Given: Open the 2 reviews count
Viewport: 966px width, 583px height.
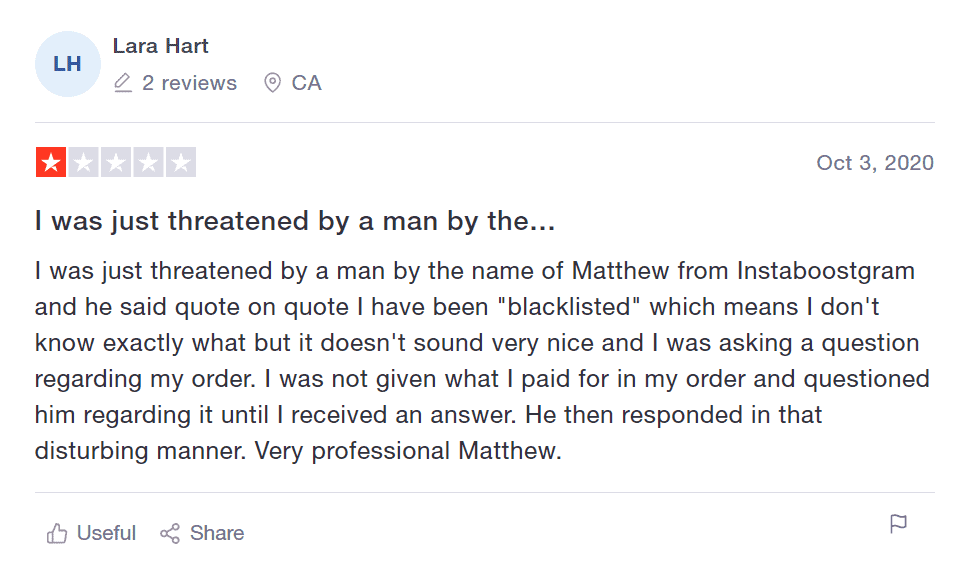Looking at the screenshot, I should [x=189, y=83].
